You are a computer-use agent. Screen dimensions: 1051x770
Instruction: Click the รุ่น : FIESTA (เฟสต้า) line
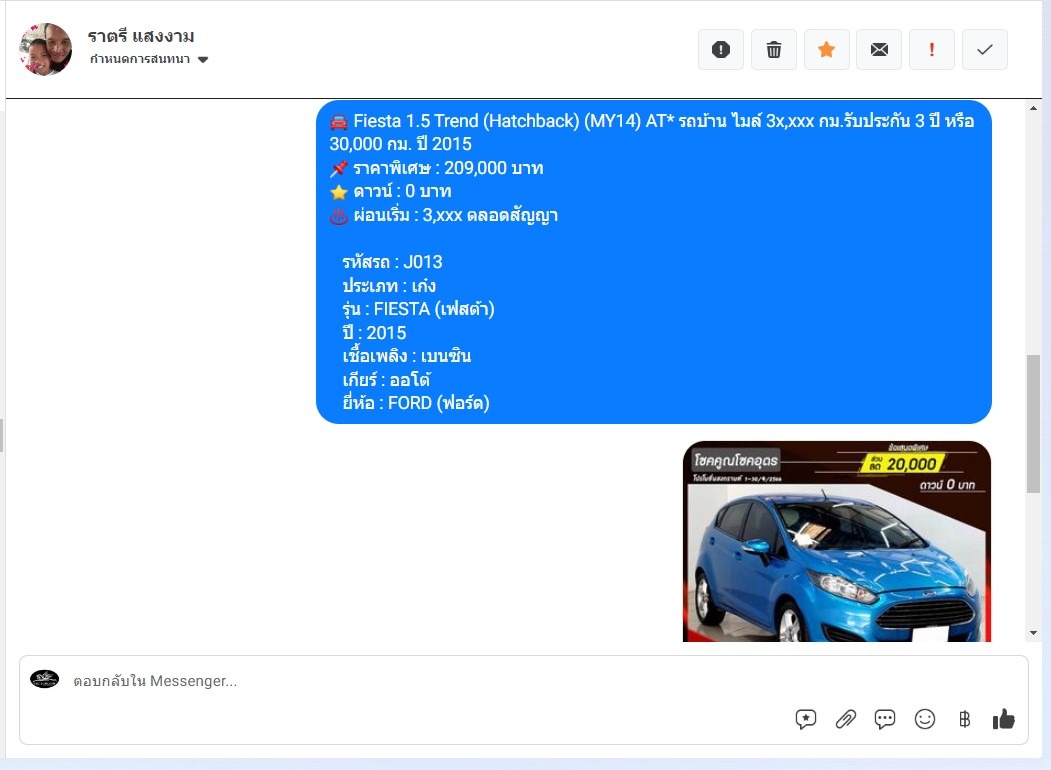pos(418,309)
